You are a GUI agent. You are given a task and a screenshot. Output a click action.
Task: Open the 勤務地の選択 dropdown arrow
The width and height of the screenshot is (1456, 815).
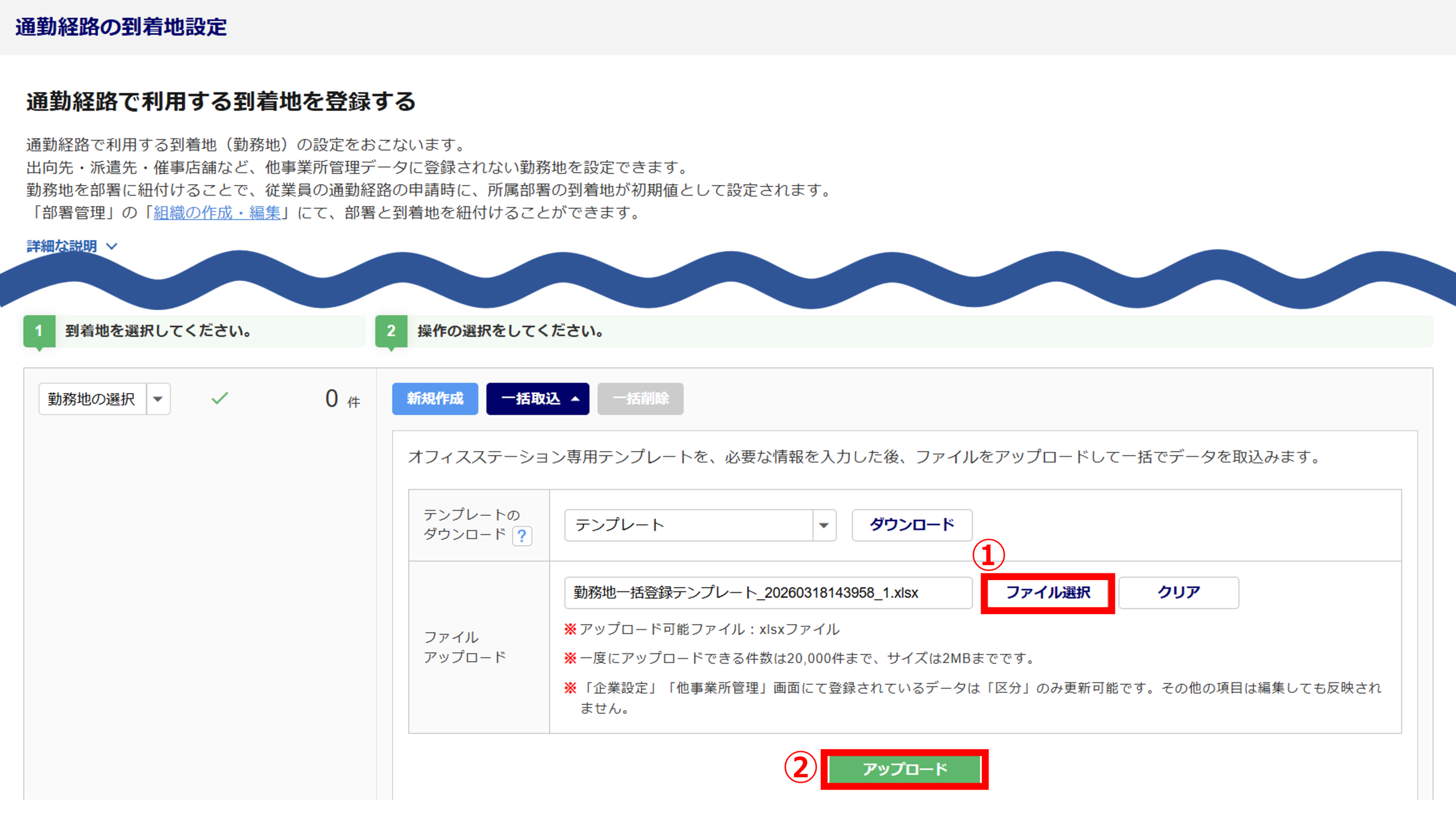[158, 399]
